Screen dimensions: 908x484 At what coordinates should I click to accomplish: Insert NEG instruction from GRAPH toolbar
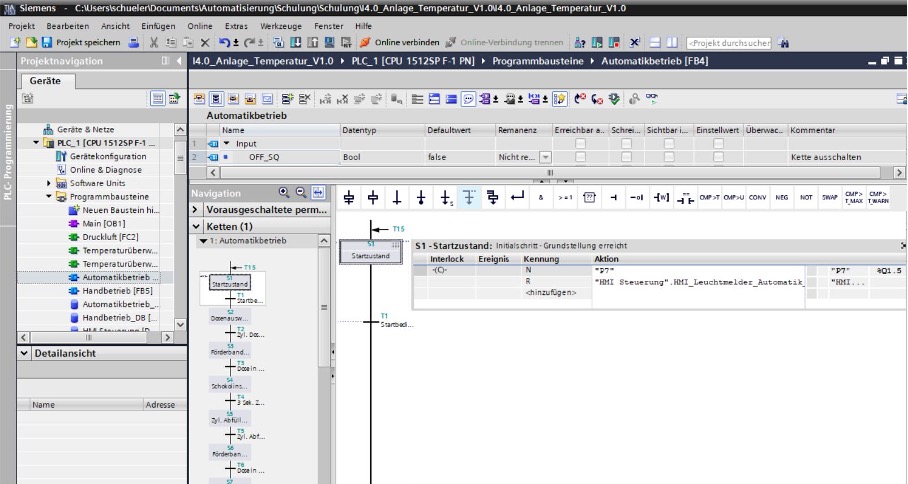(x=782, y=197)
